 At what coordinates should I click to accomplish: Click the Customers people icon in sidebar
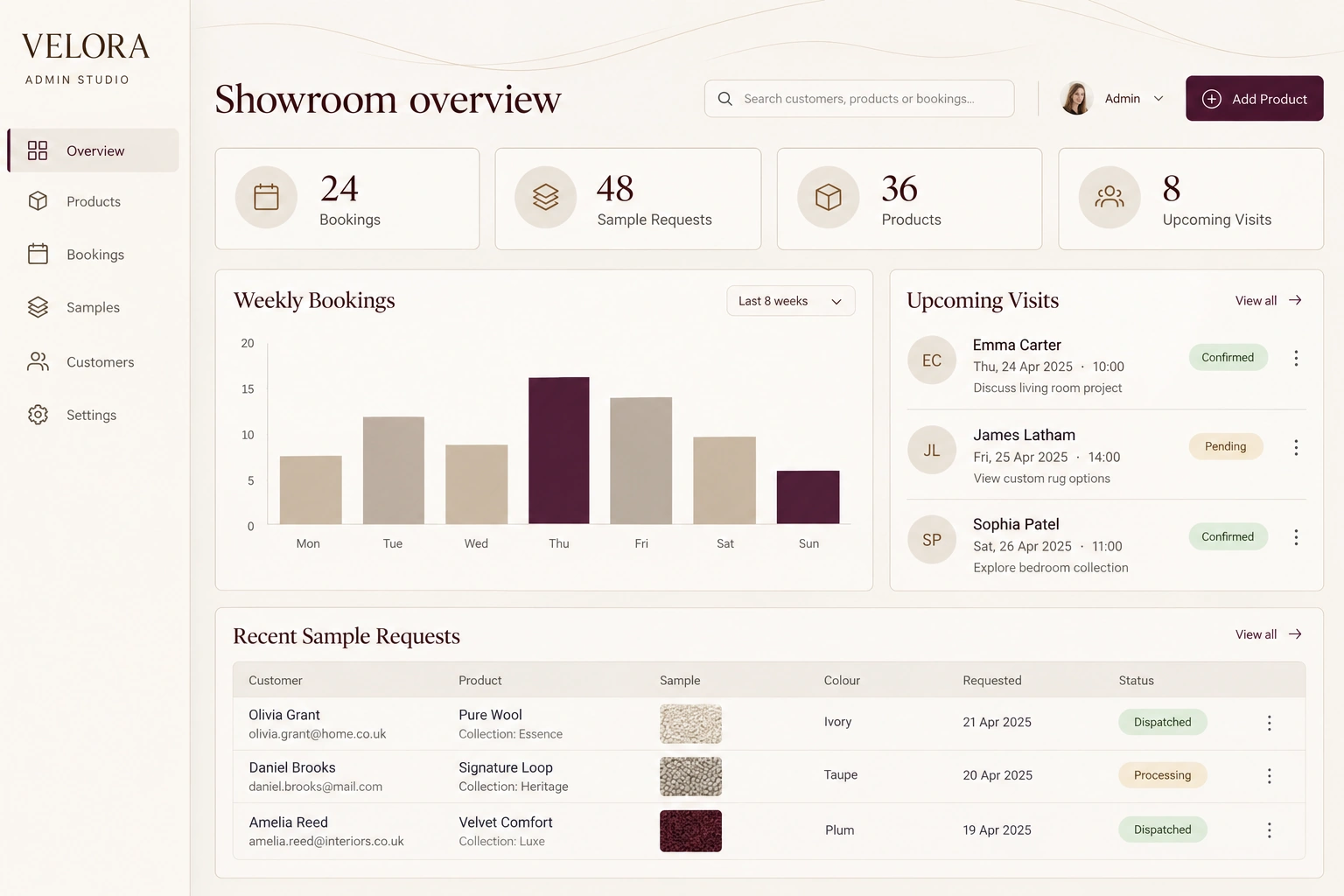[x=38, y=361]
